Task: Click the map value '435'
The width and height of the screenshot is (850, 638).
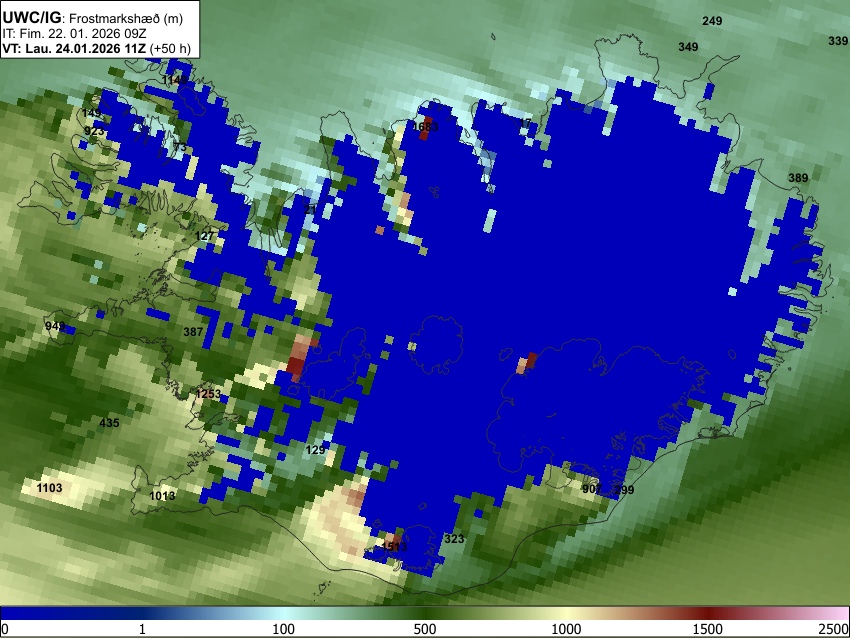Action: (x=109, y=423)
